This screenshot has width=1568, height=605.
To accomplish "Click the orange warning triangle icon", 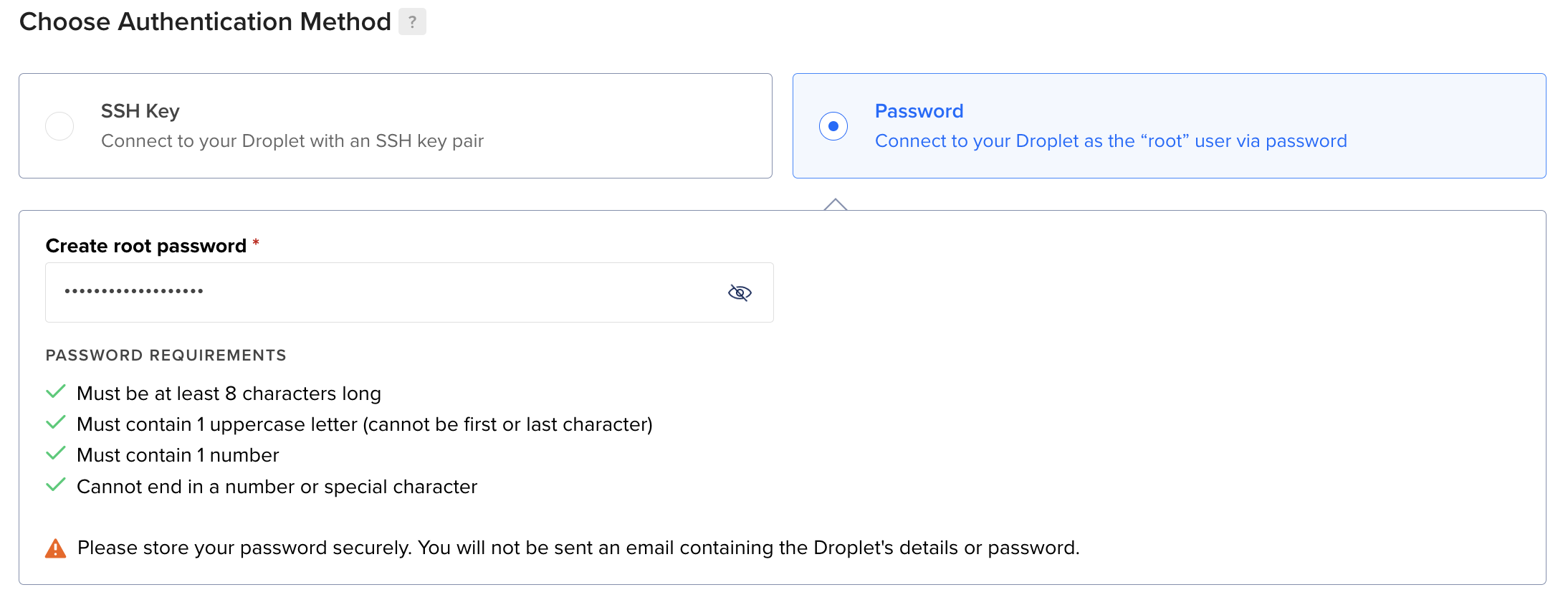I will [55, 548].
